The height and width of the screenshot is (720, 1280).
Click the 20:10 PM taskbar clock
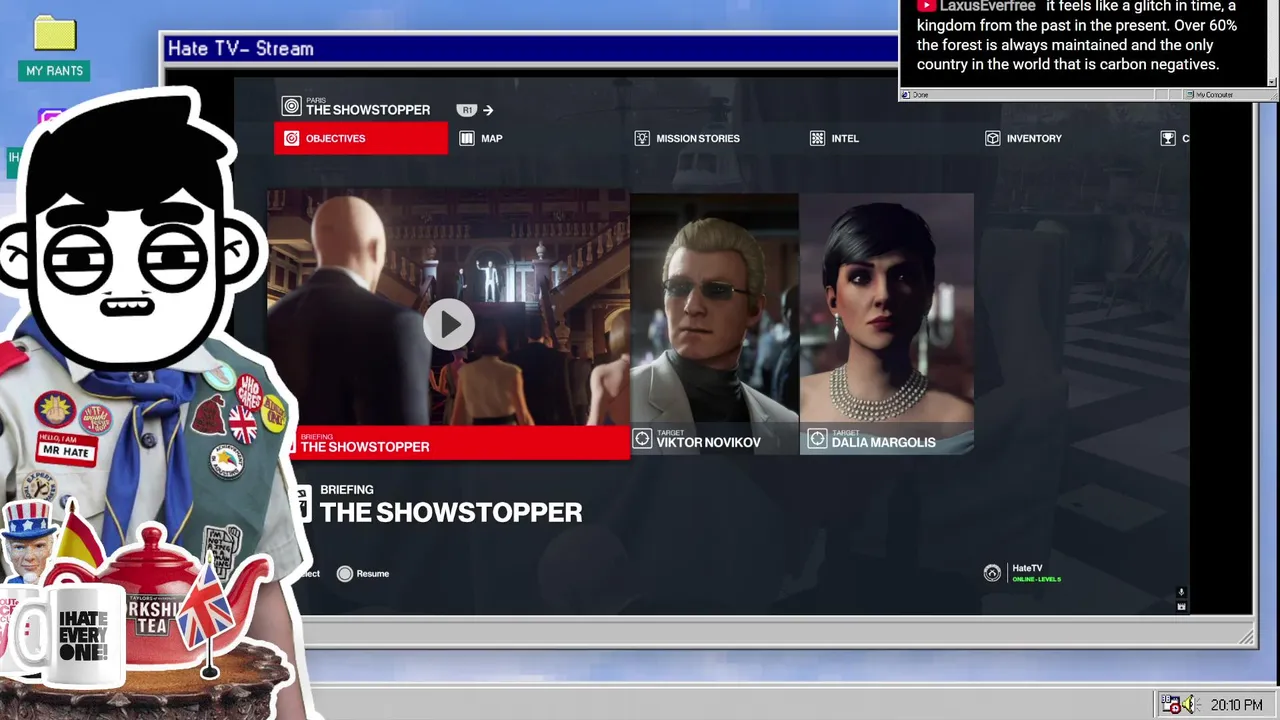[x=1236, y=705]
